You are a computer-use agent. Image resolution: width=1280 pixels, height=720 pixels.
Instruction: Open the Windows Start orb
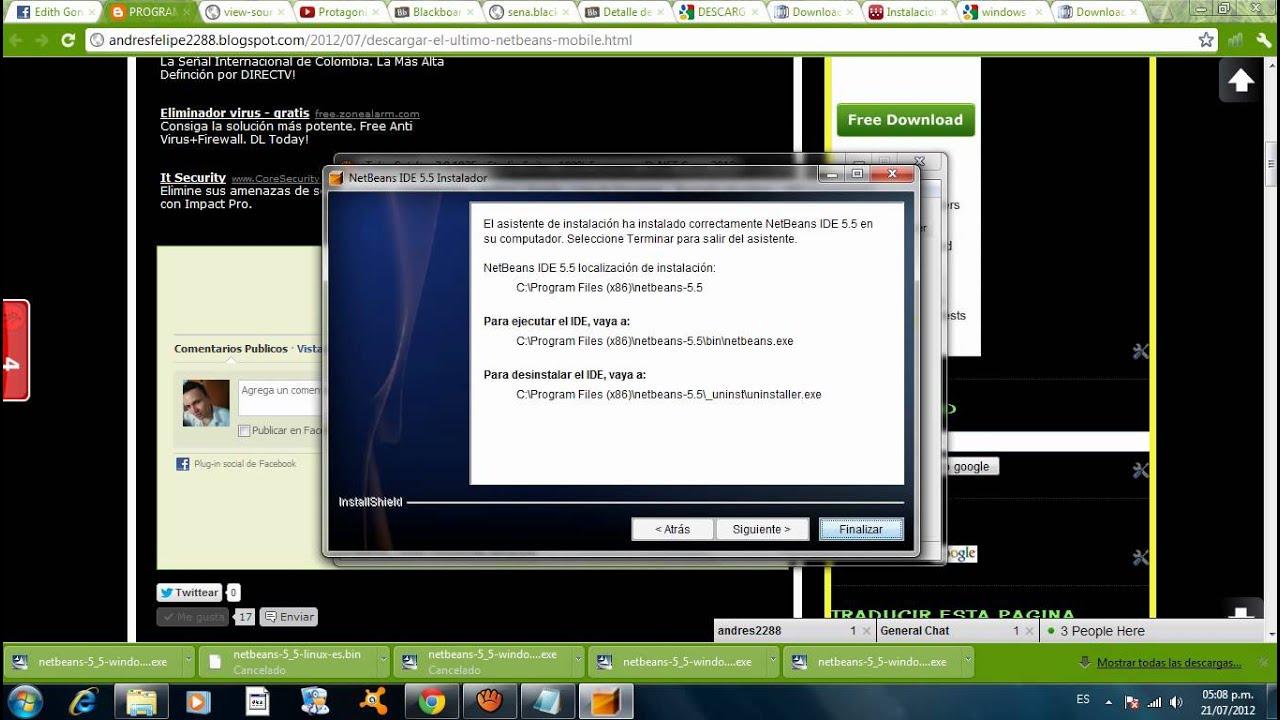24,701
